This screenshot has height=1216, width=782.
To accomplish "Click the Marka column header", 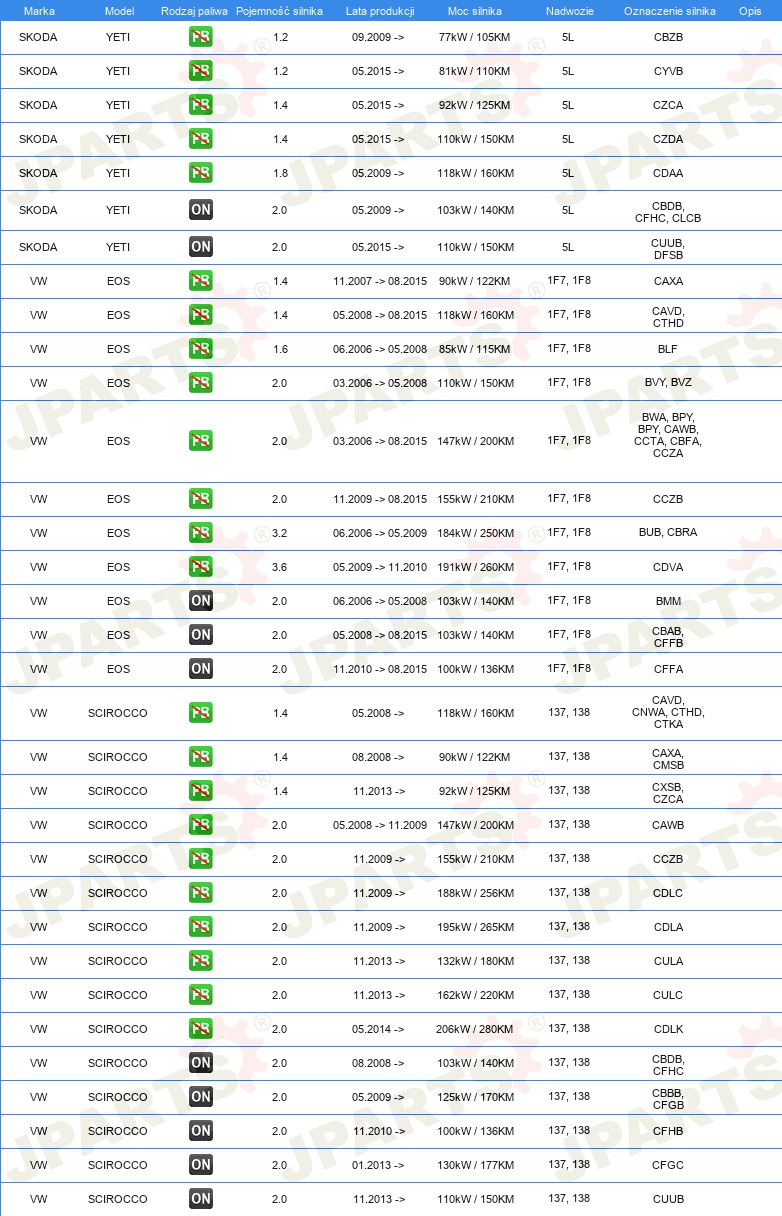I will pyautogui.click(x=39, y=10).
